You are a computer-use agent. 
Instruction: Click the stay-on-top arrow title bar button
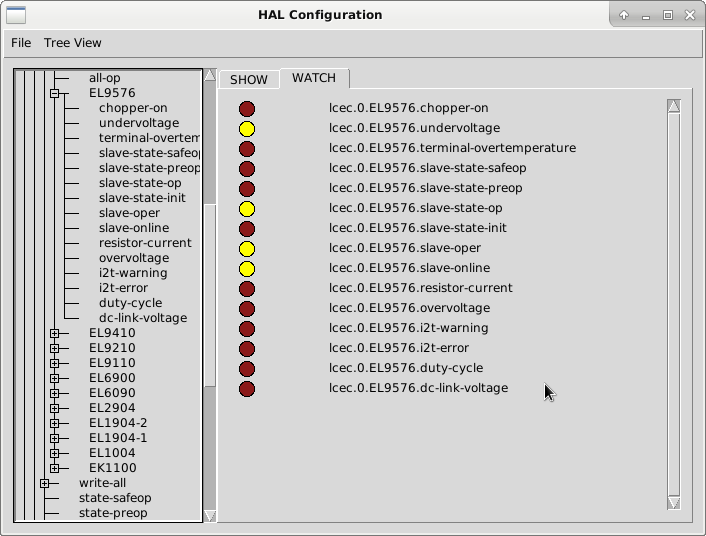[x=624, y=15]
